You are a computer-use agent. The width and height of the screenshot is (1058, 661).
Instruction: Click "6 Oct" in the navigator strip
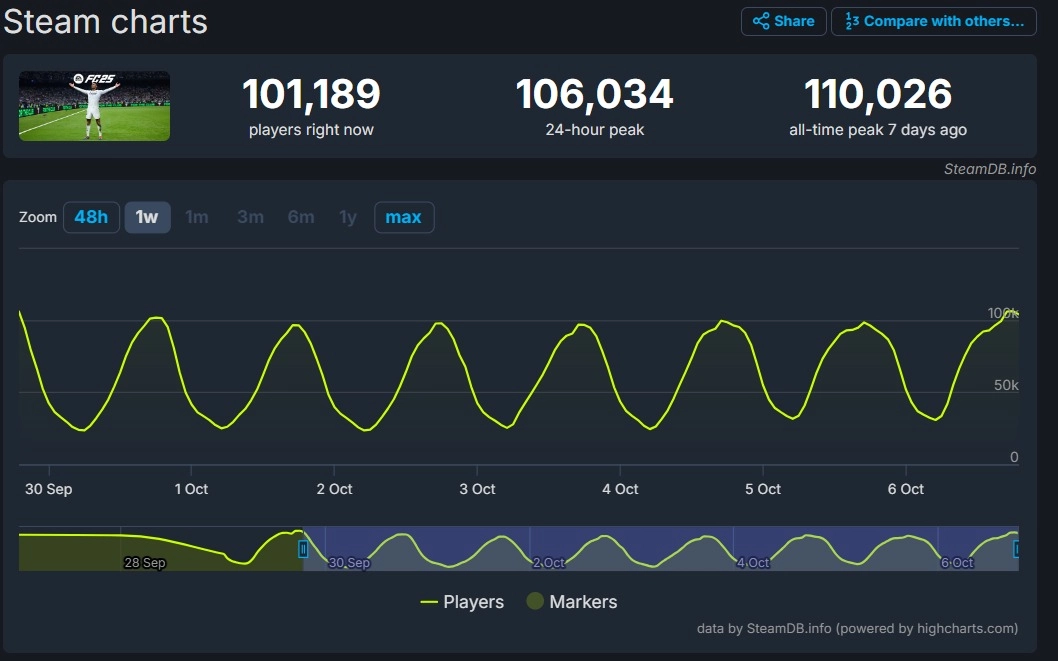957,563
